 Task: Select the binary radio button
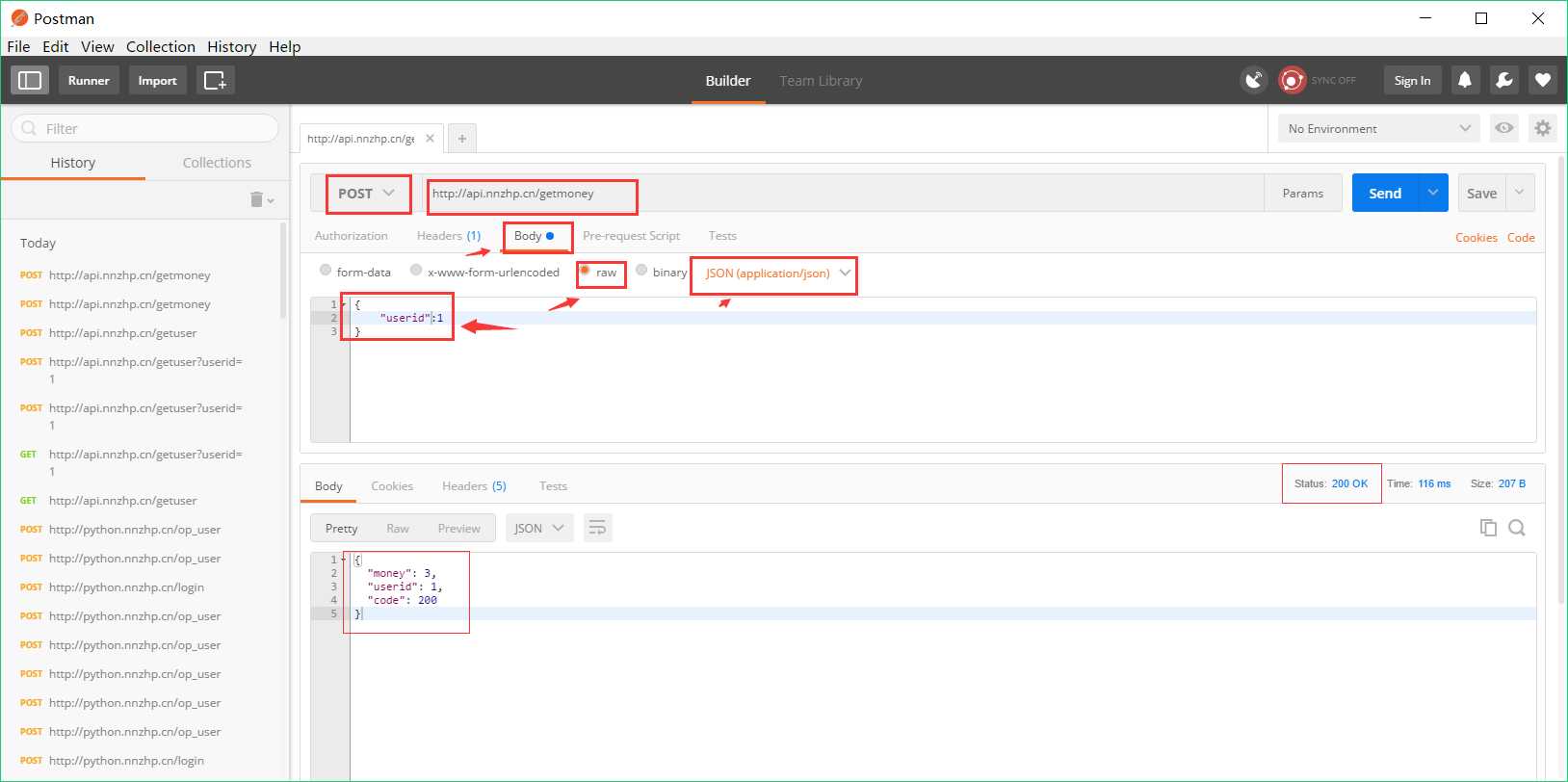pyautogui.click(x=641, y=271)
